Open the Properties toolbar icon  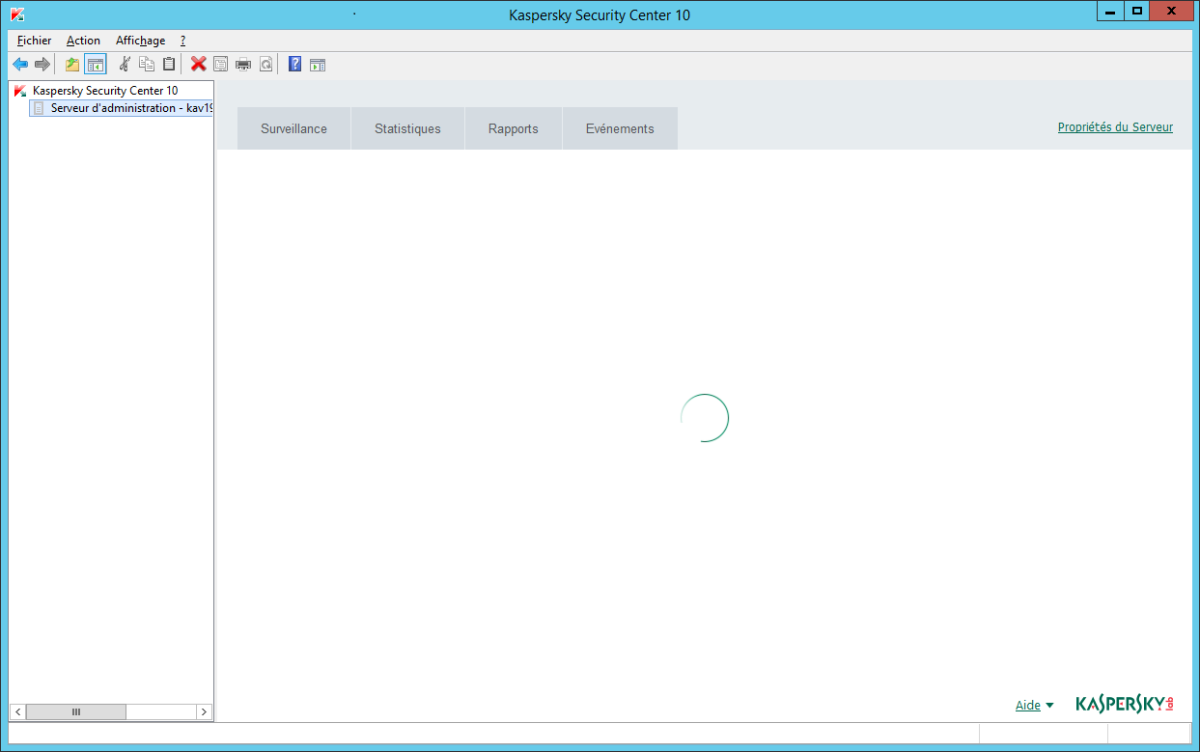click(220, 65)
